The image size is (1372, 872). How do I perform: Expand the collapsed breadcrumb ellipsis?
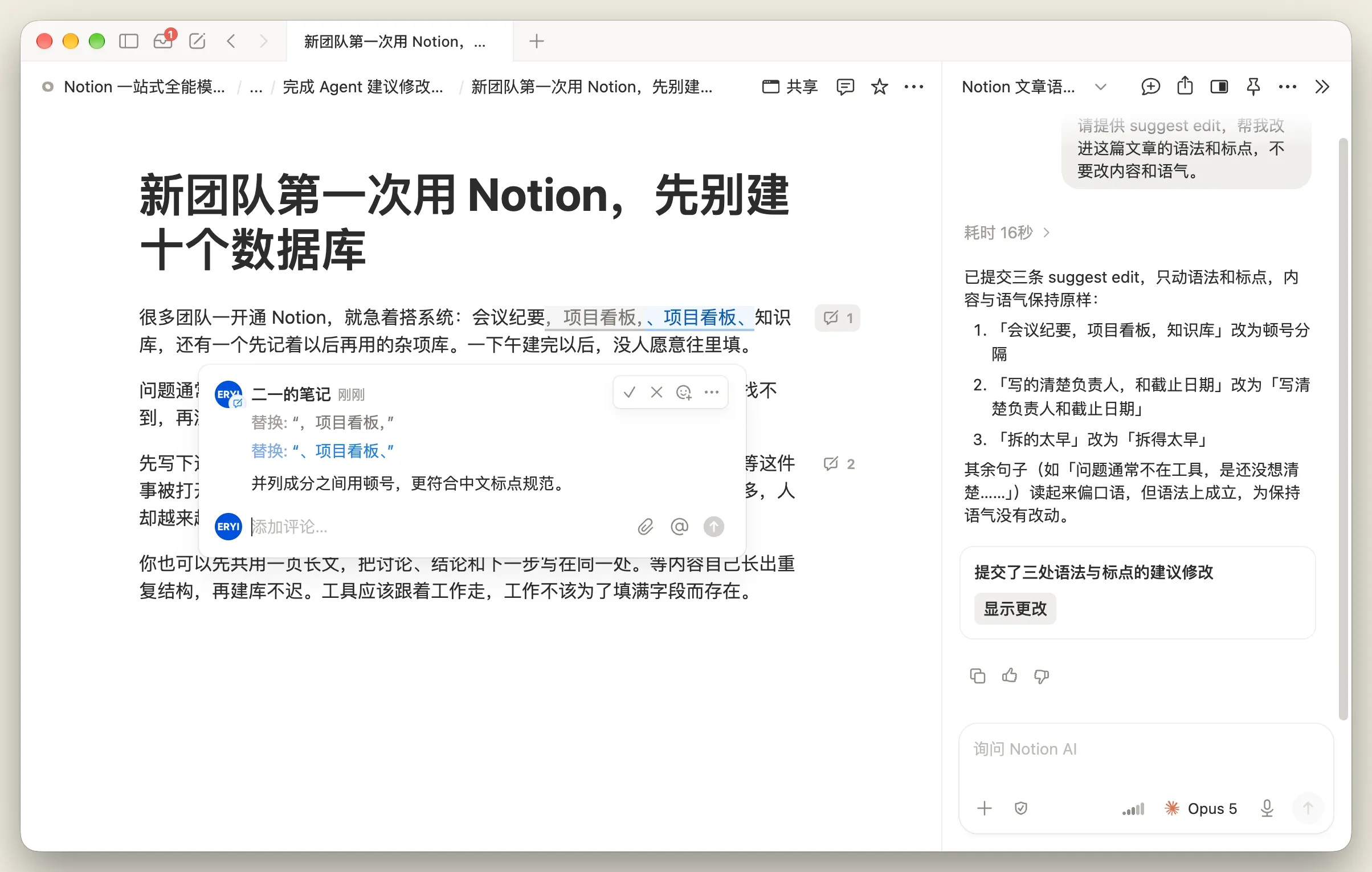click(x=256, y=87)
